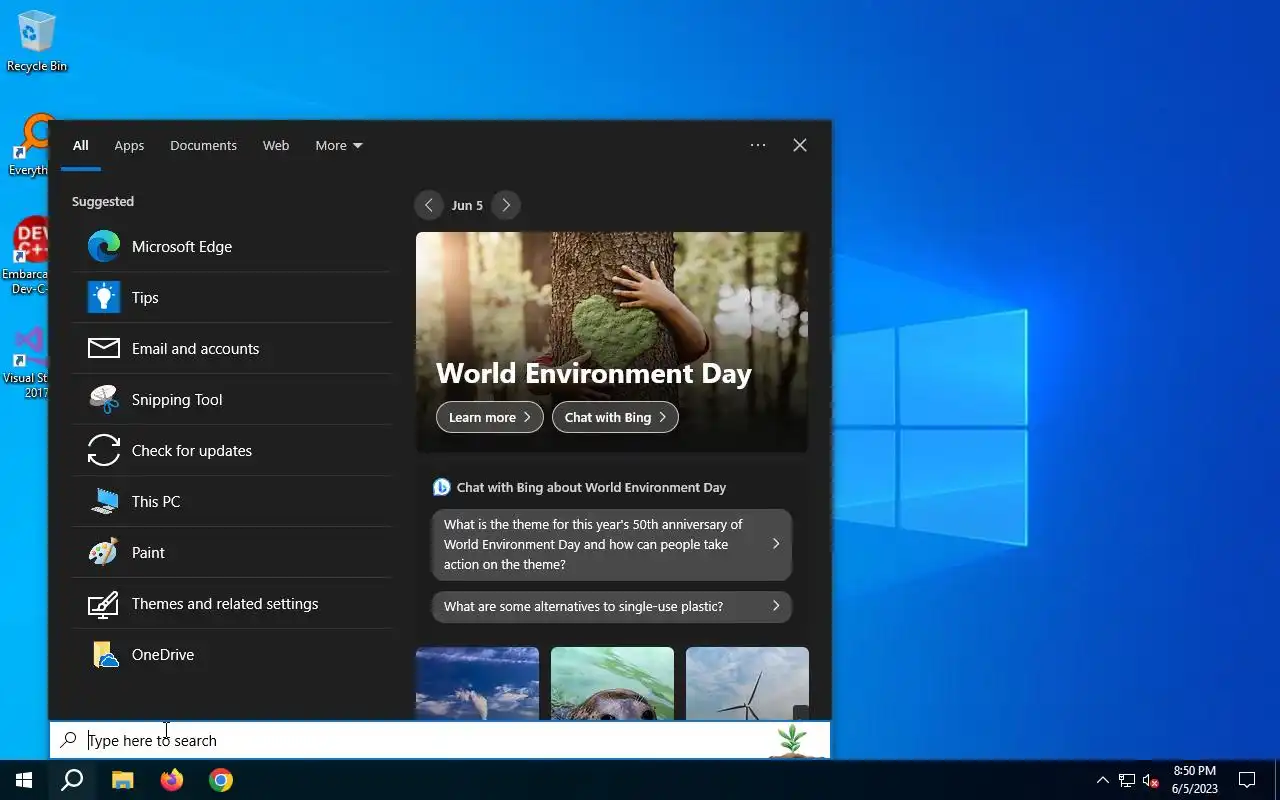Open OneDrive cloud folder icon
This screenshot has width=1280, height=800.
pos(105,654)
